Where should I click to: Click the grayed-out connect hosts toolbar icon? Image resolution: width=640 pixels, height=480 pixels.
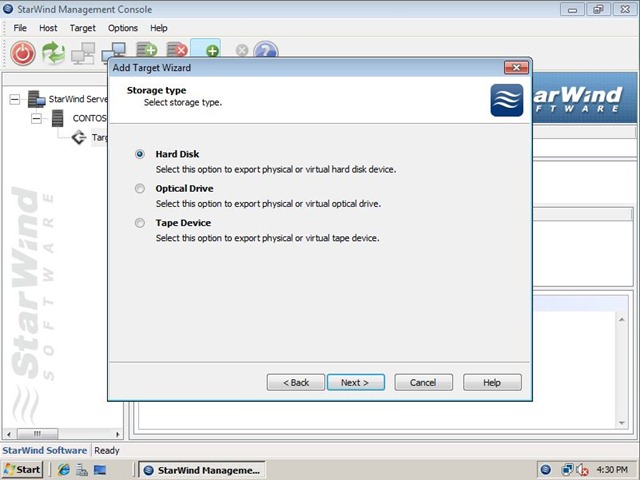coord(83,53)
